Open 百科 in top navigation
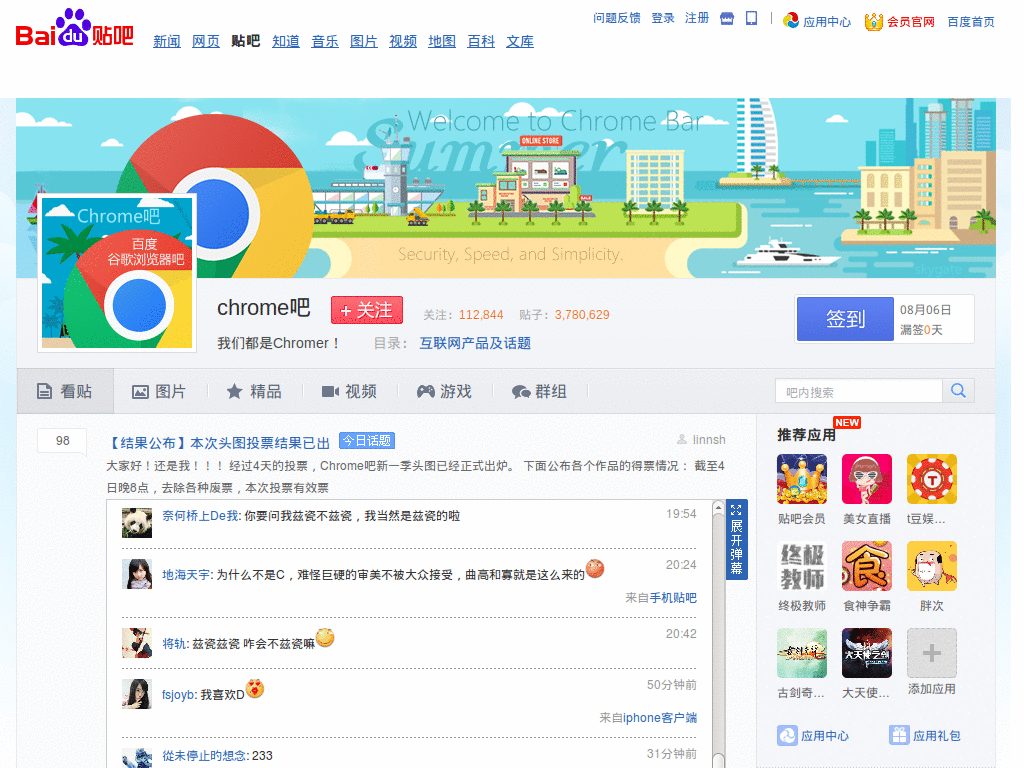 [x=481, y=41]
